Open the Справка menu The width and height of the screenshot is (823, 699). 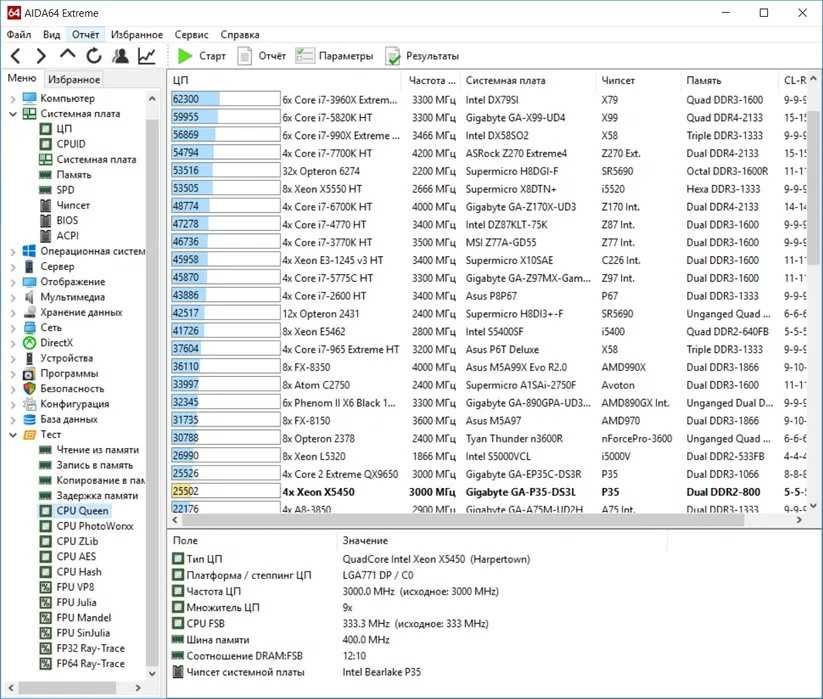click(x=240, y=35)
